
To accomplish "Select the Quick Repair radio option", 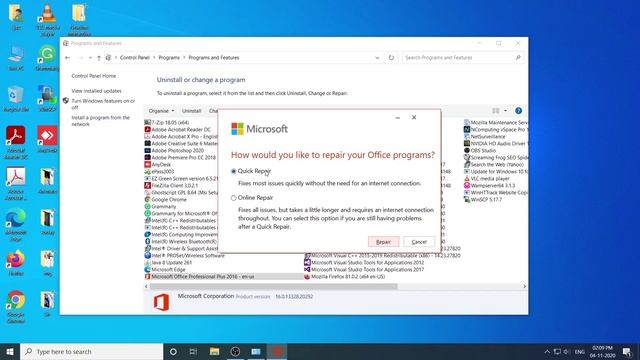I will [233, 171].
